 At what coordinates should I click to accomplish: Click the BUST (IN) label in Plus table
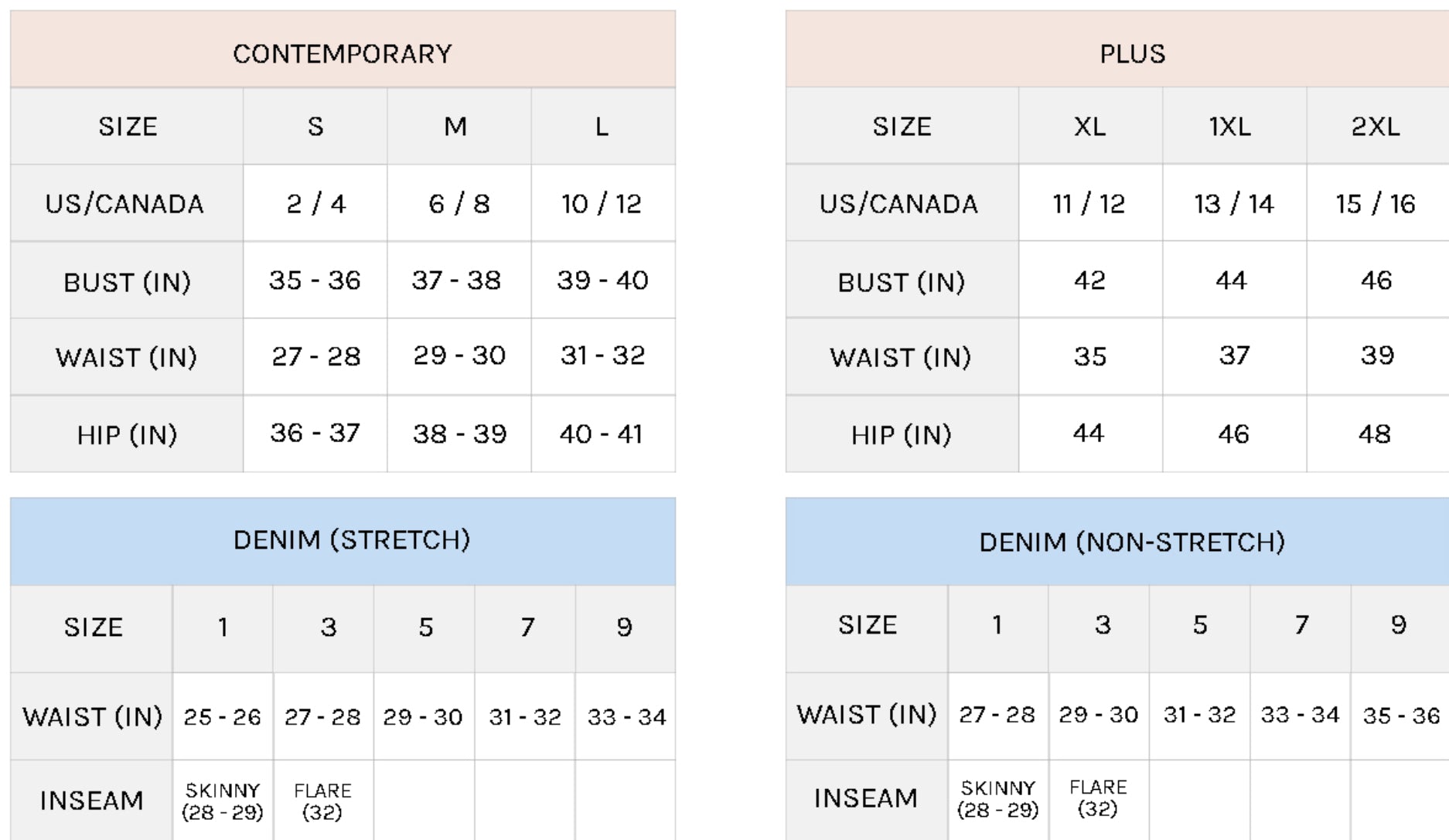click(x=902, y=281)
